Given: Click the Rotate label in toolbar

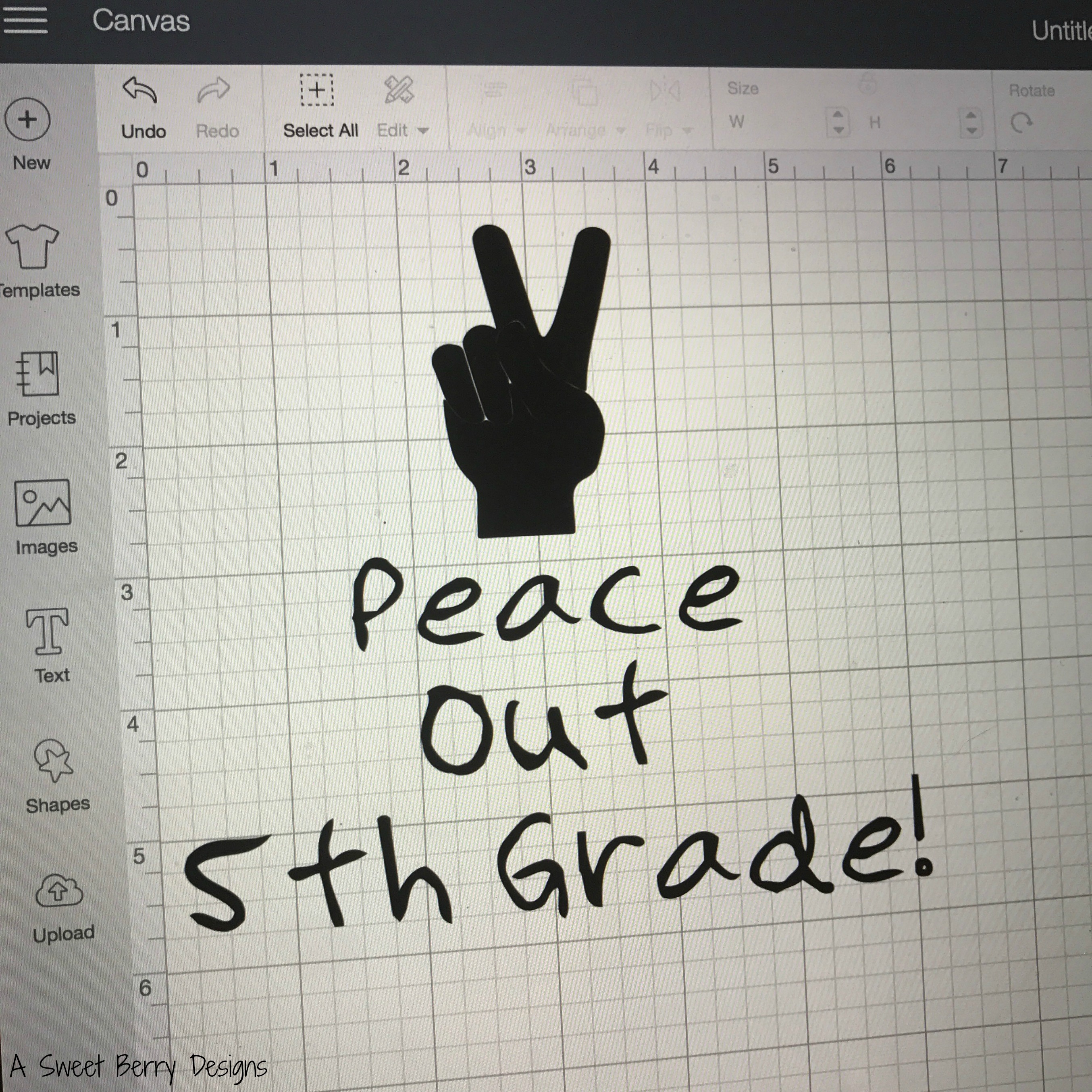Looking at the screenshot, I should point(1032,90).
